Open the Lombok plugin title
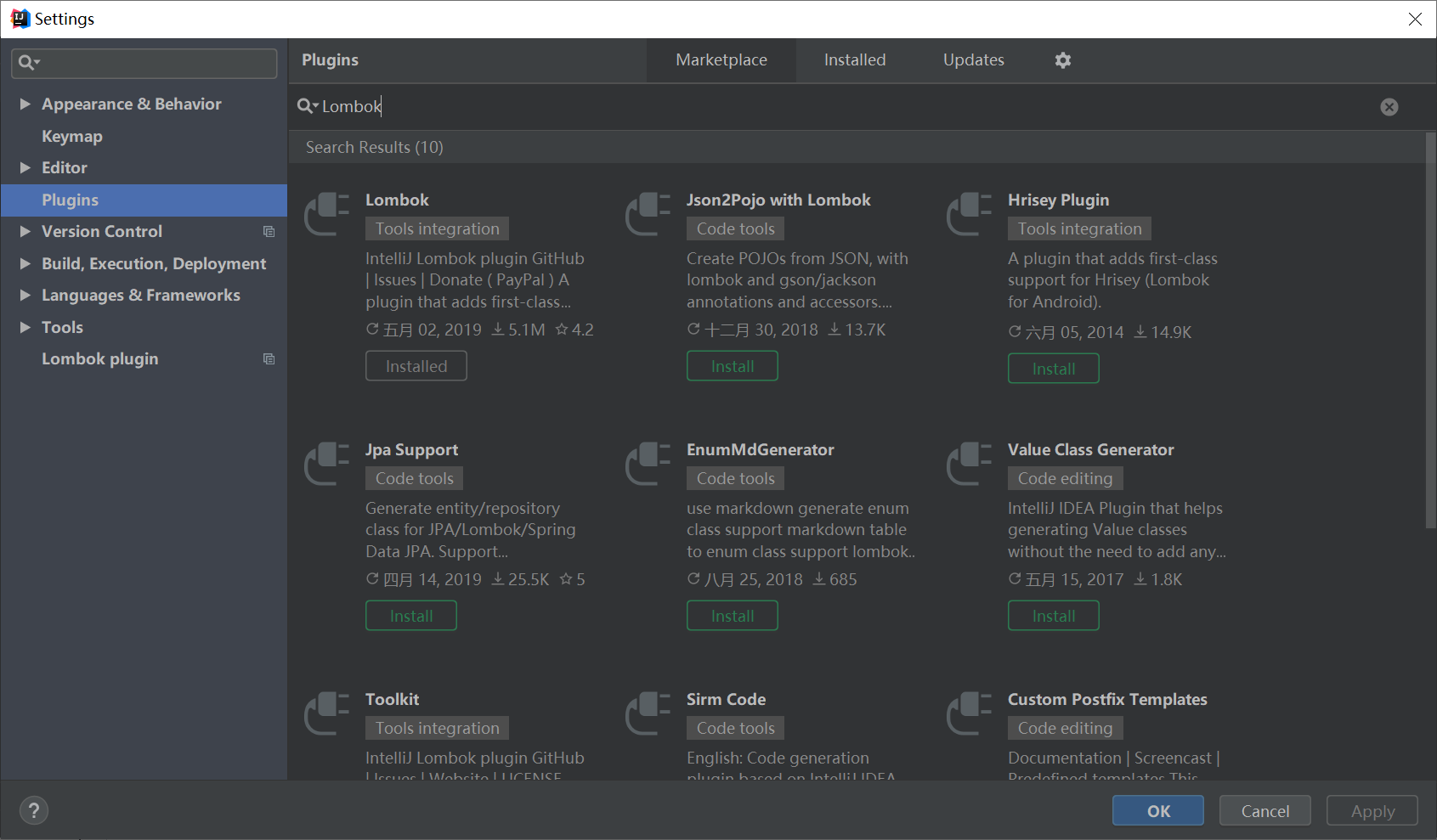 click(397, 200)
